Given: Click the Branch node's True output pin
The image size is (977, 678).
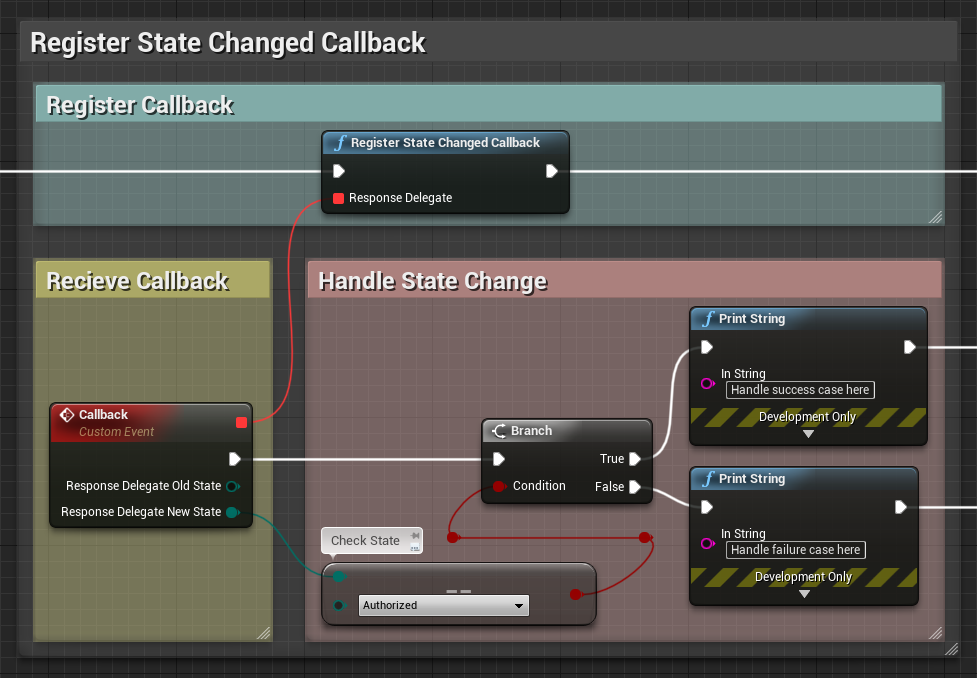Looking at the screenshot, I should (x=634, y=459).
